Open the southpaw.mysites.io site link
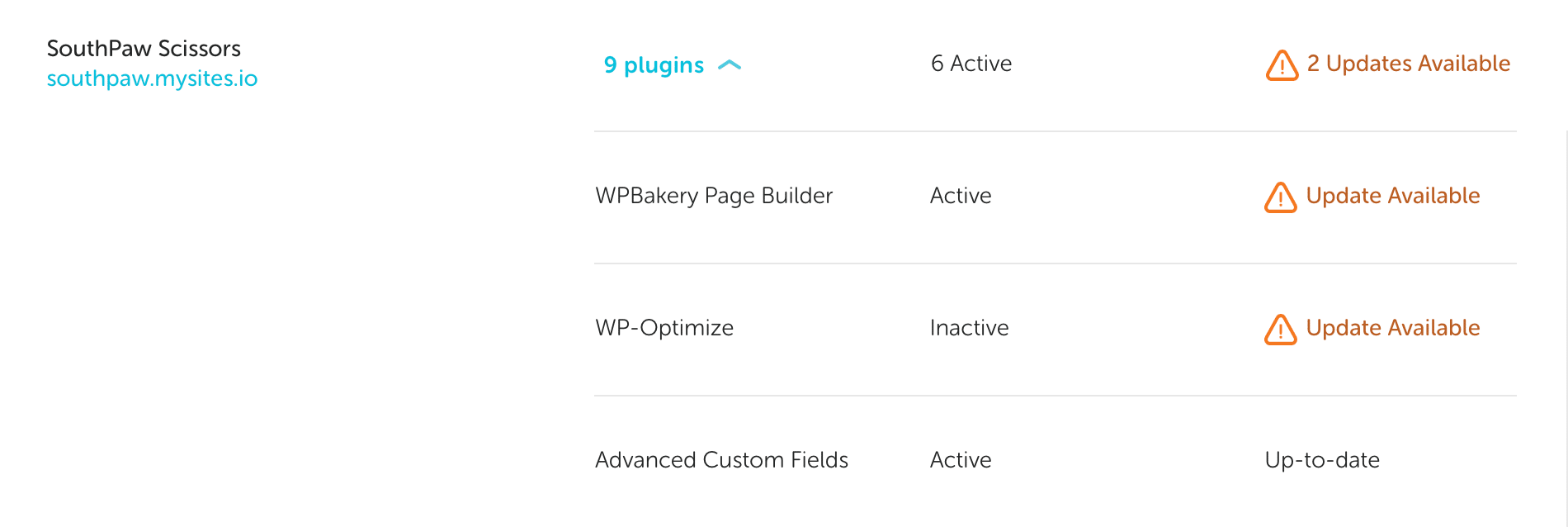Screen dimensions: 1568x527 click(x=152, y=78)
